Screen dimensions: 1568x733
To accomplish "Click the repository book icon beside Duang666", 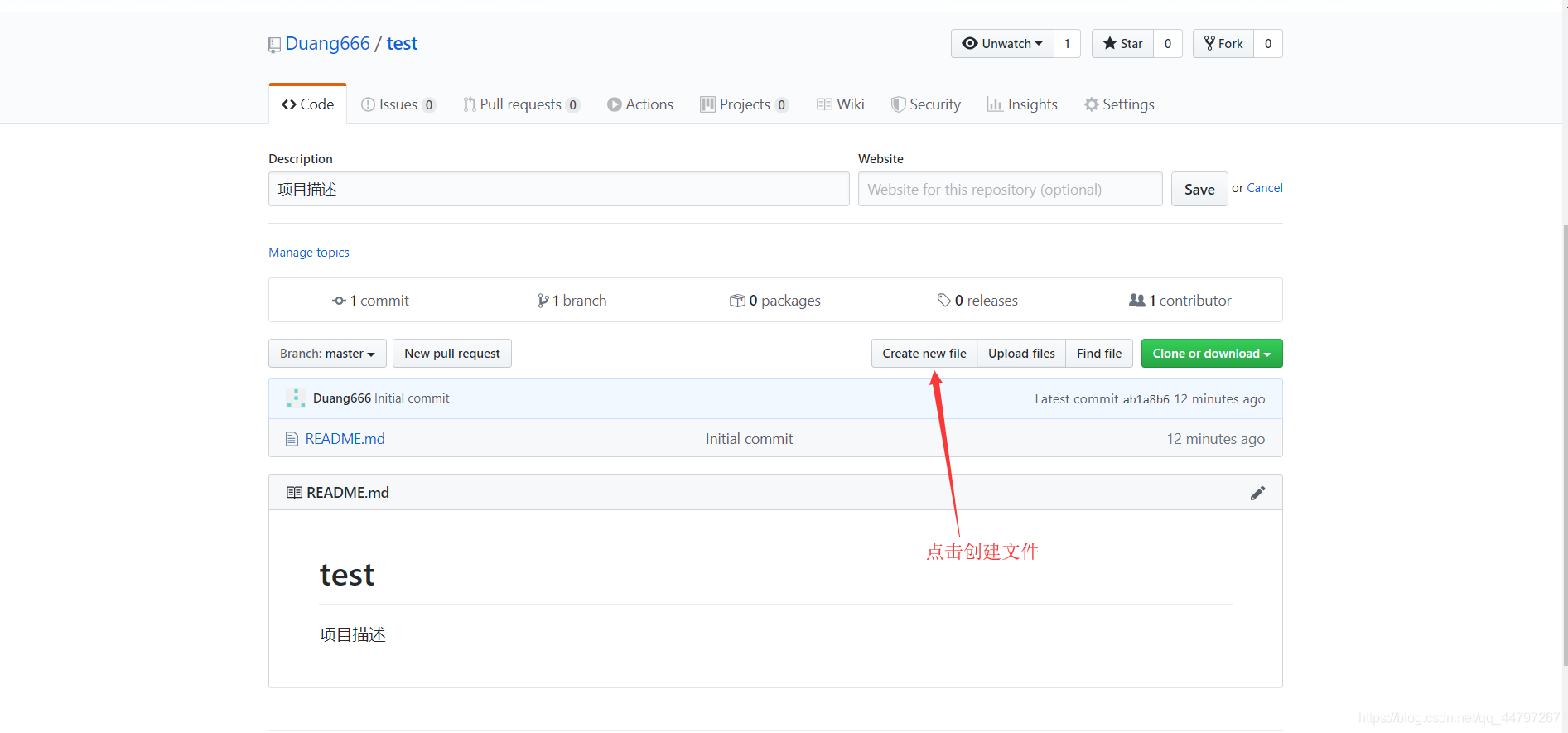I will click(x=274, y=45).
